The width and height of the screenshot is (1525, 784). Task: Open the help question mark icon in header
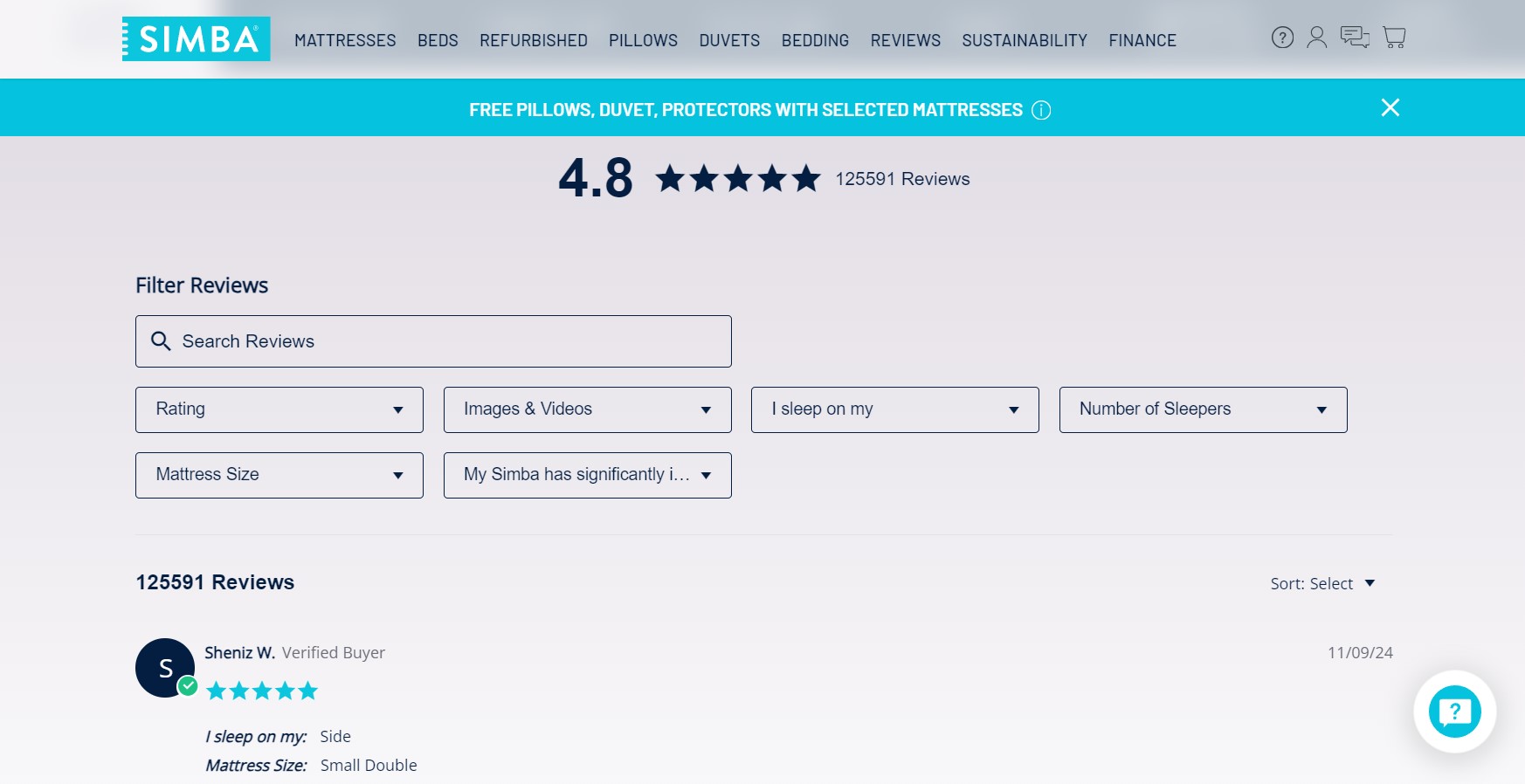[x=1282, y=38]
